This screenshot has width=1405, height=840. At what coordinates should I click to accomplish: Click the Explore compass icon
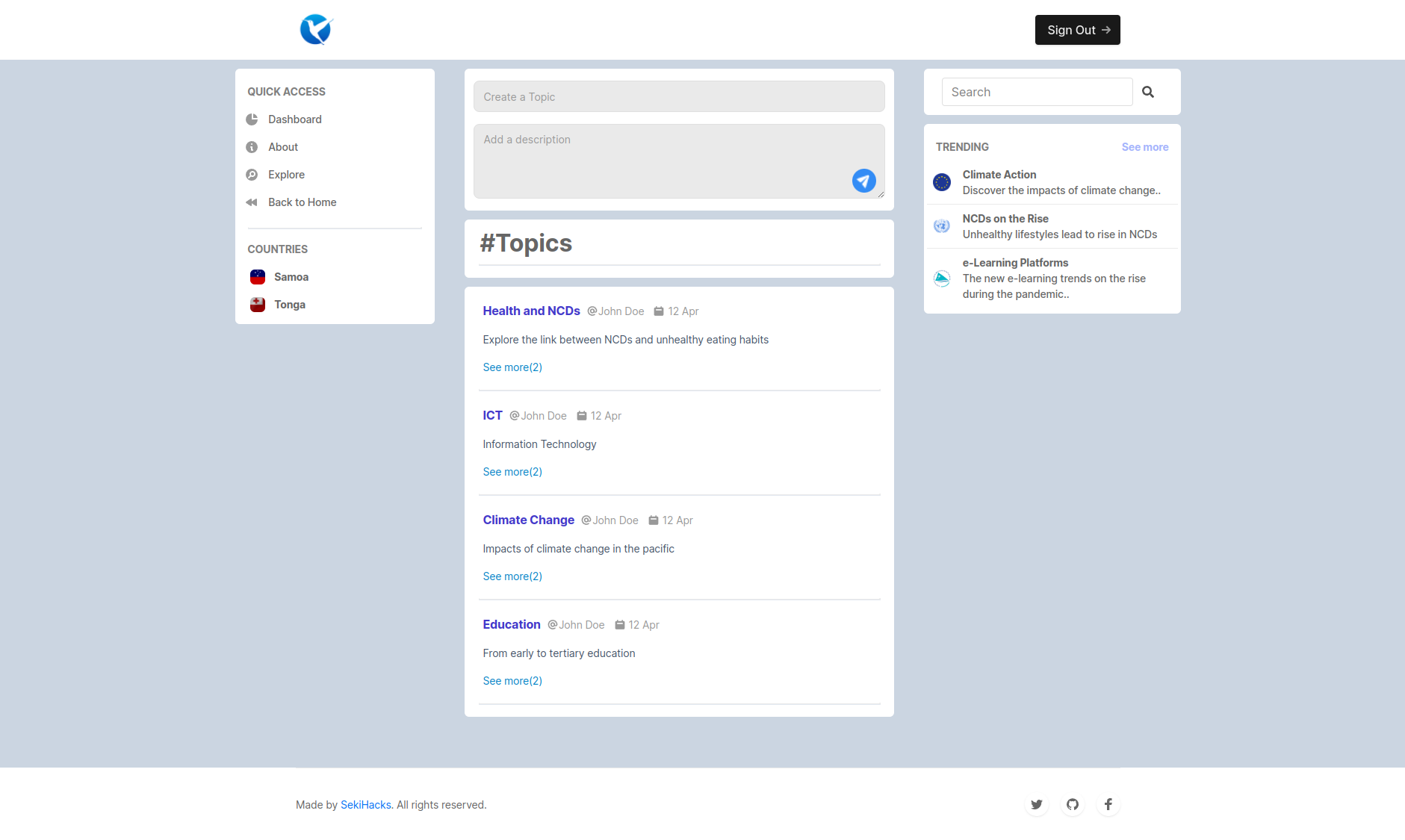pyautogui.click(x=252, y=175)
